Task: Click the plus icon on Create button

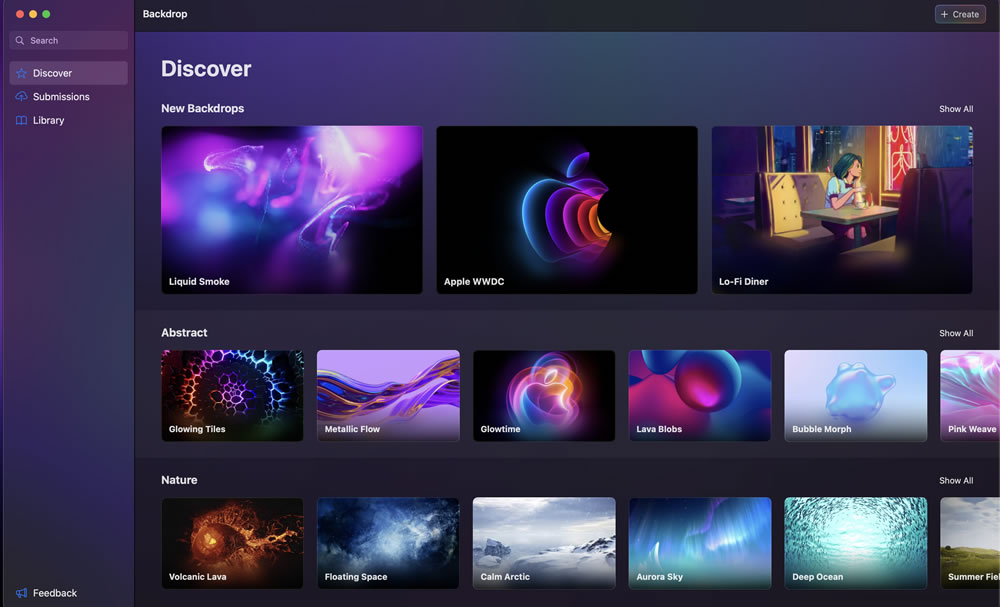Action: coord(945,14)
